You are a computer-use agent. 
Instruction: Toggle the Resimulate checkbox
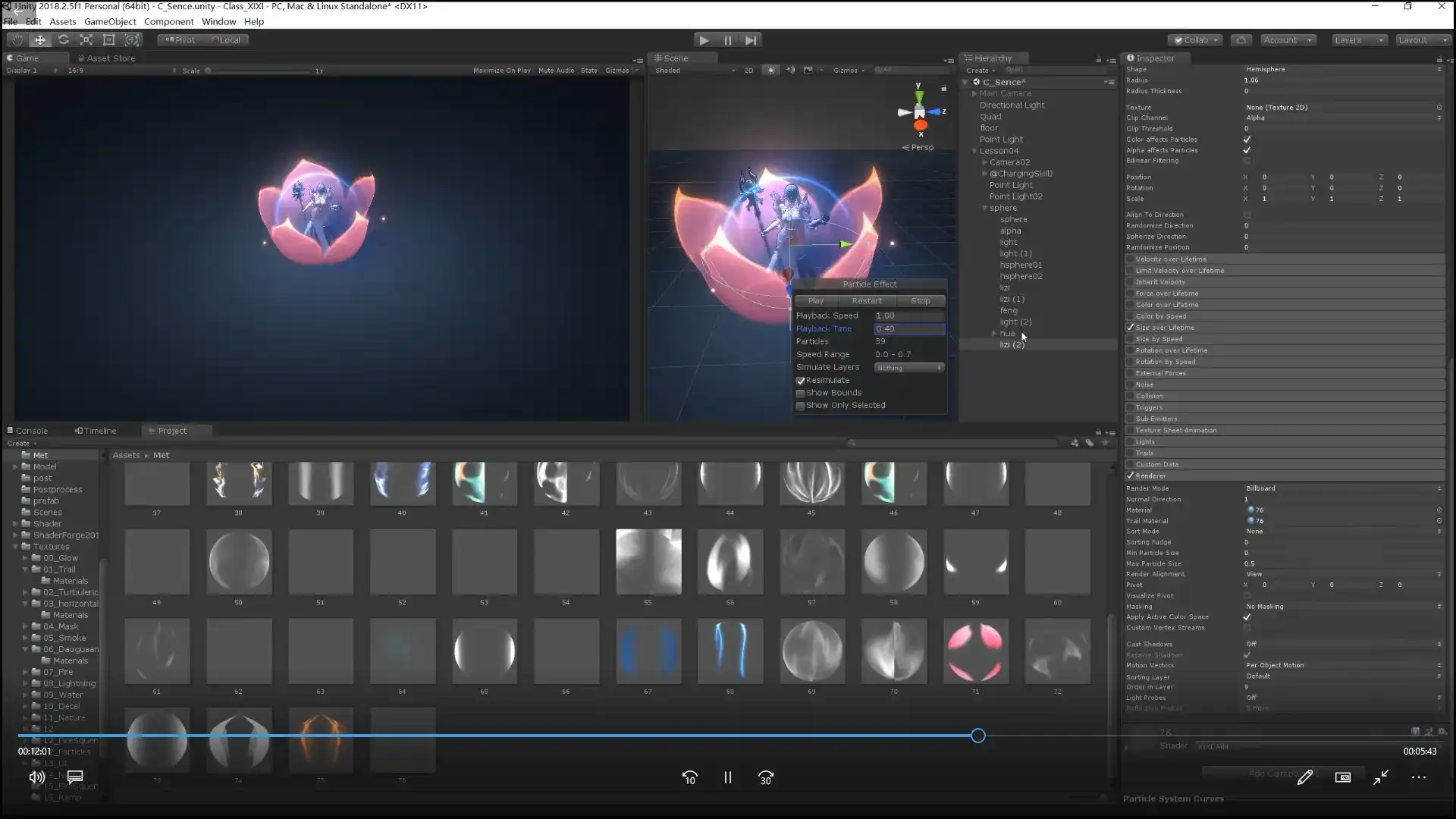tap(800, 381)
